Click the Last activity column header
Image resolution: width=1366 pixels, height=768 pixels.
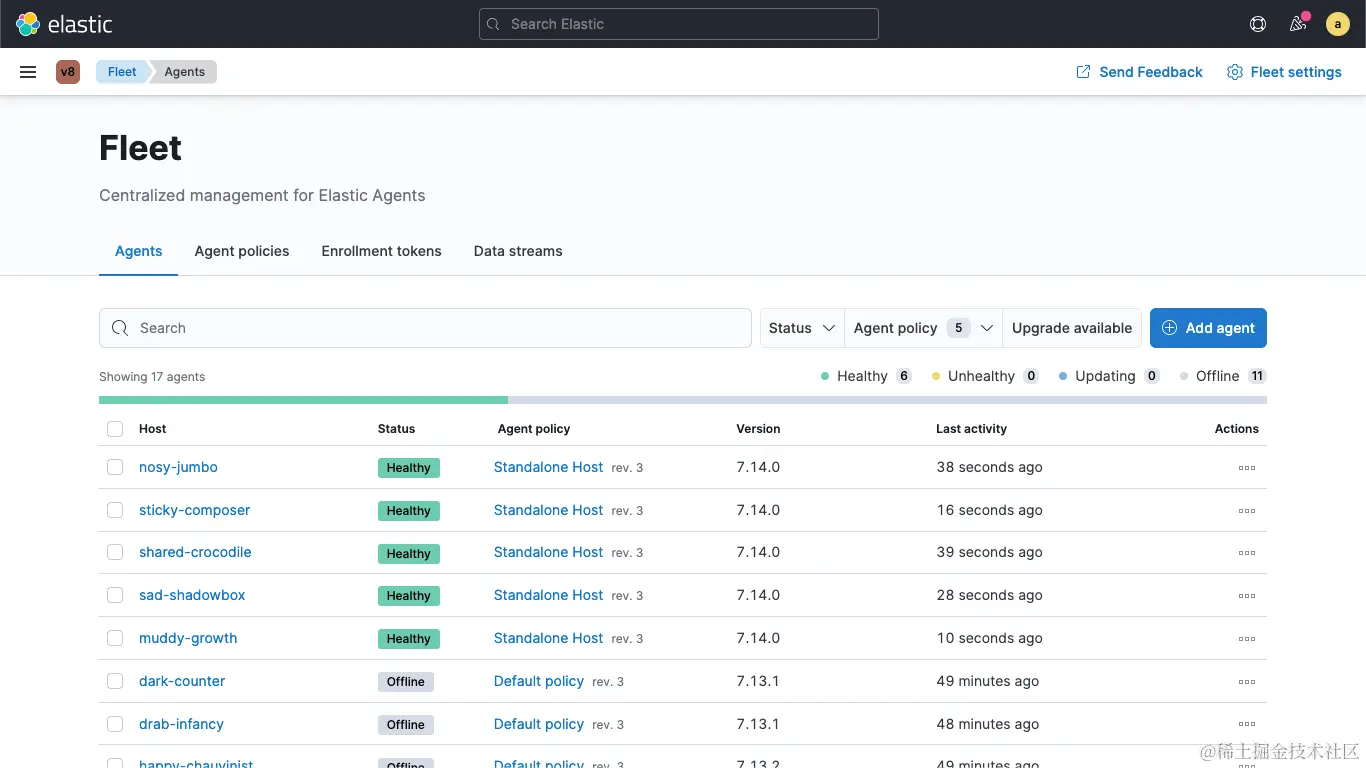coord(971,429)
